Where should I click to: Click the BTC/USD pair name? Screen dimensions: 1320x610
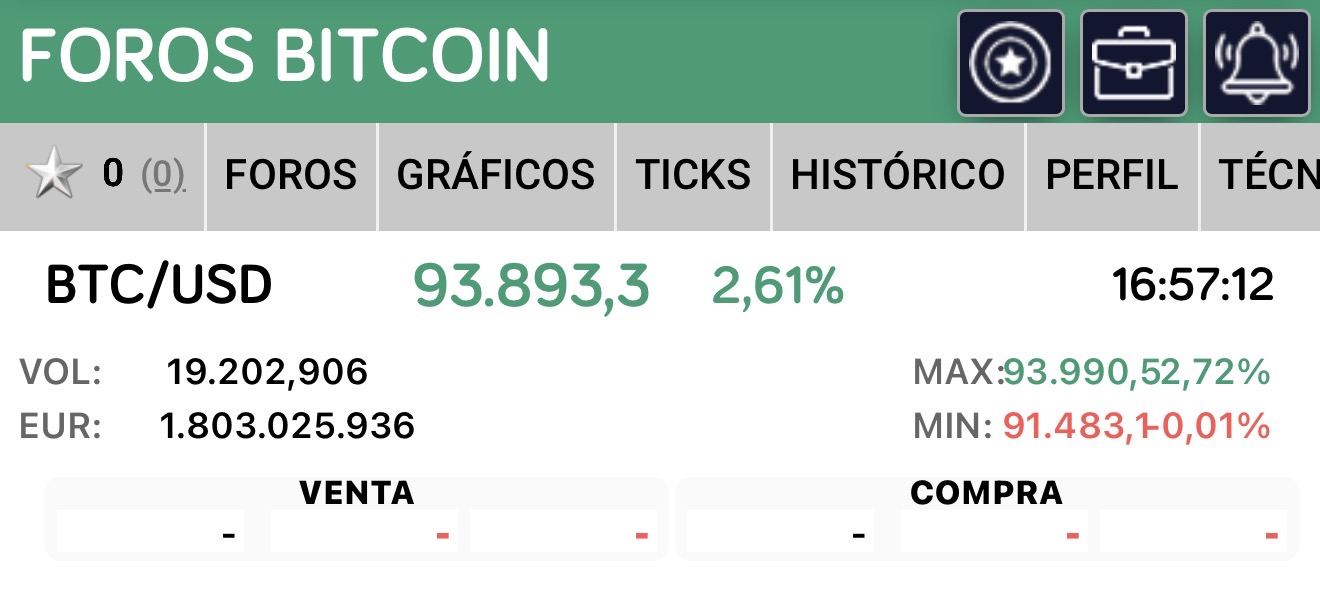159,287
